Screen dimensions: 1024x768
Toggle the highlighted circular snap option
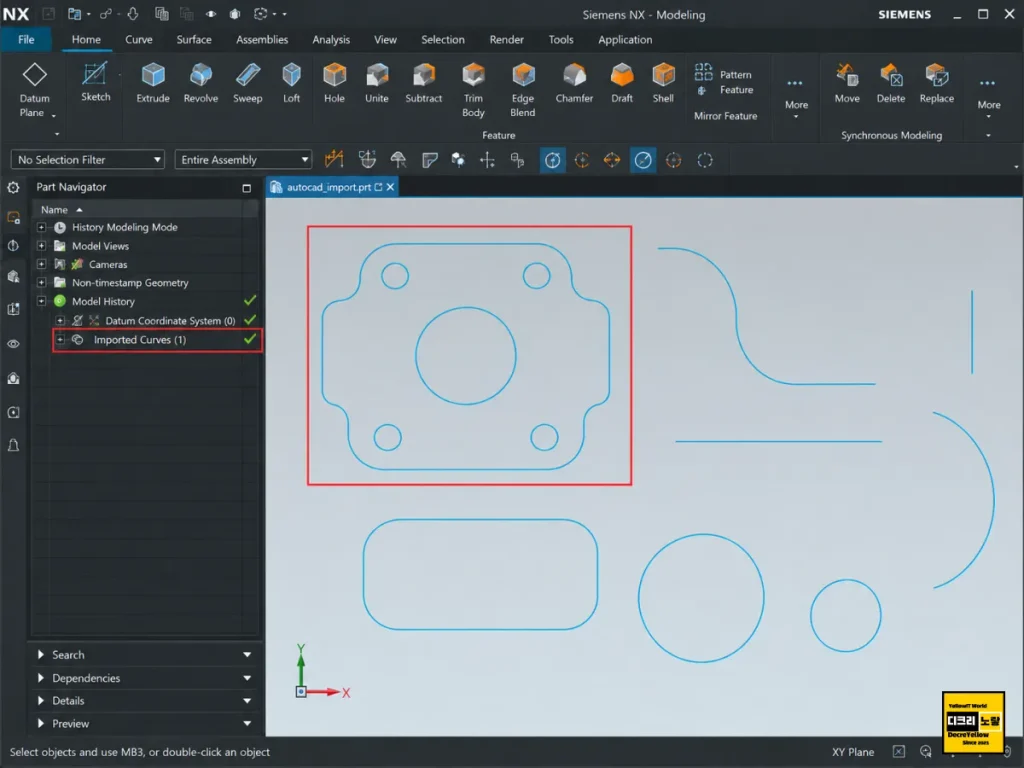click(552, 160)
